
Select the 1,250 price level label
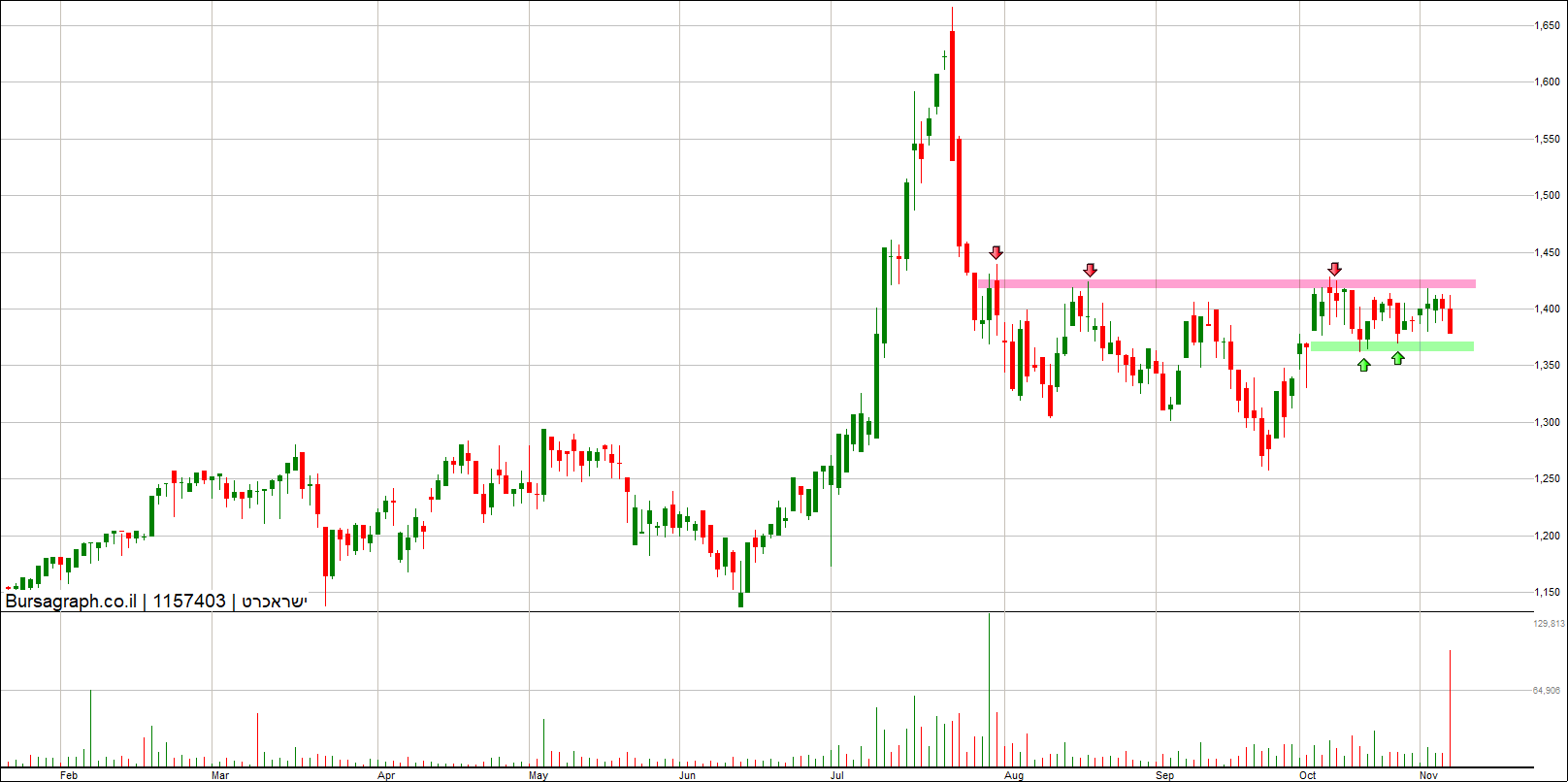pyautogui.click(x=1547, y=479)
